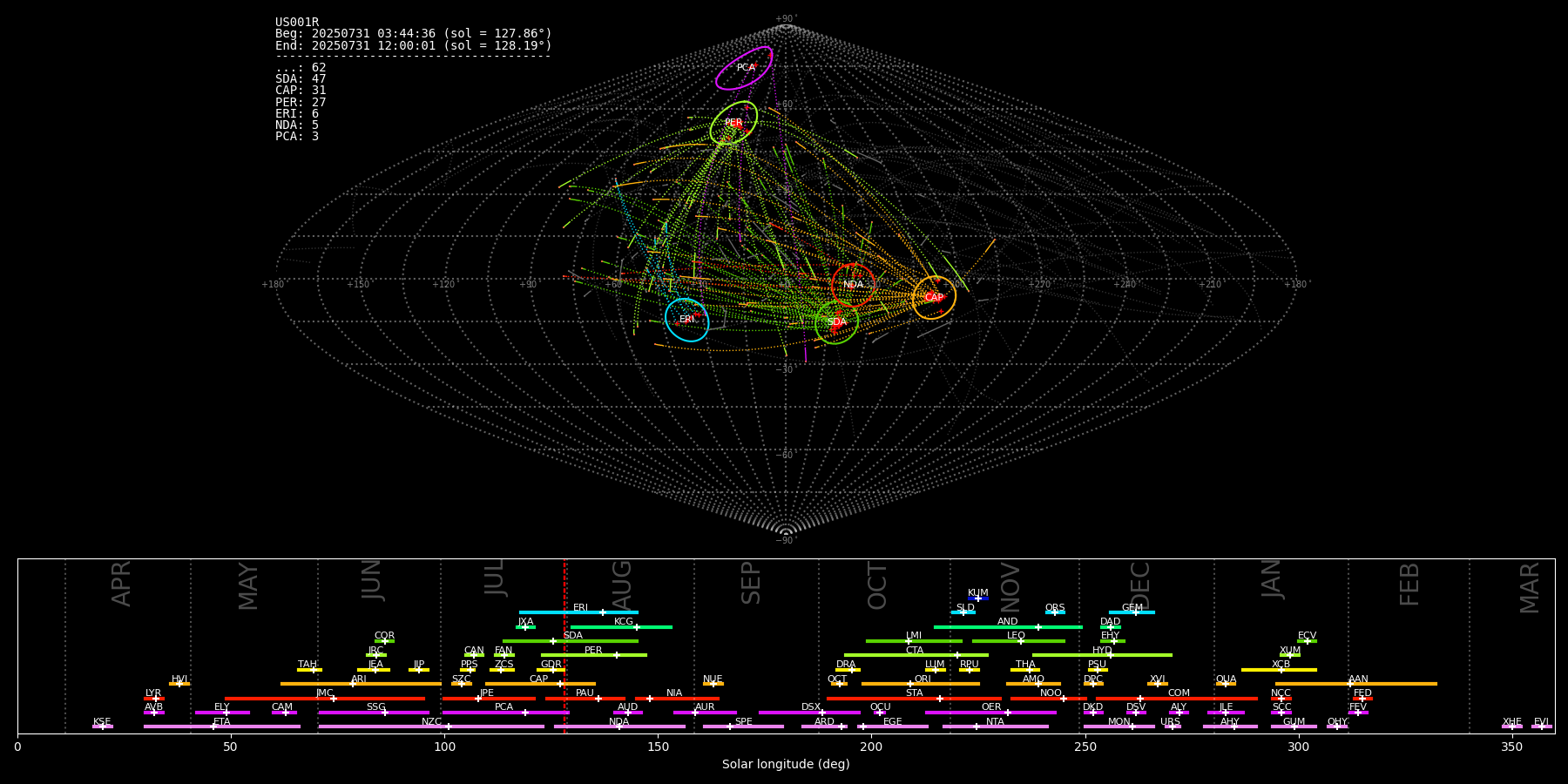Click the 300 tick on solar longitude axis
The height and width of the screenshot is (784, 1568).
click(x=1298, y=747)
